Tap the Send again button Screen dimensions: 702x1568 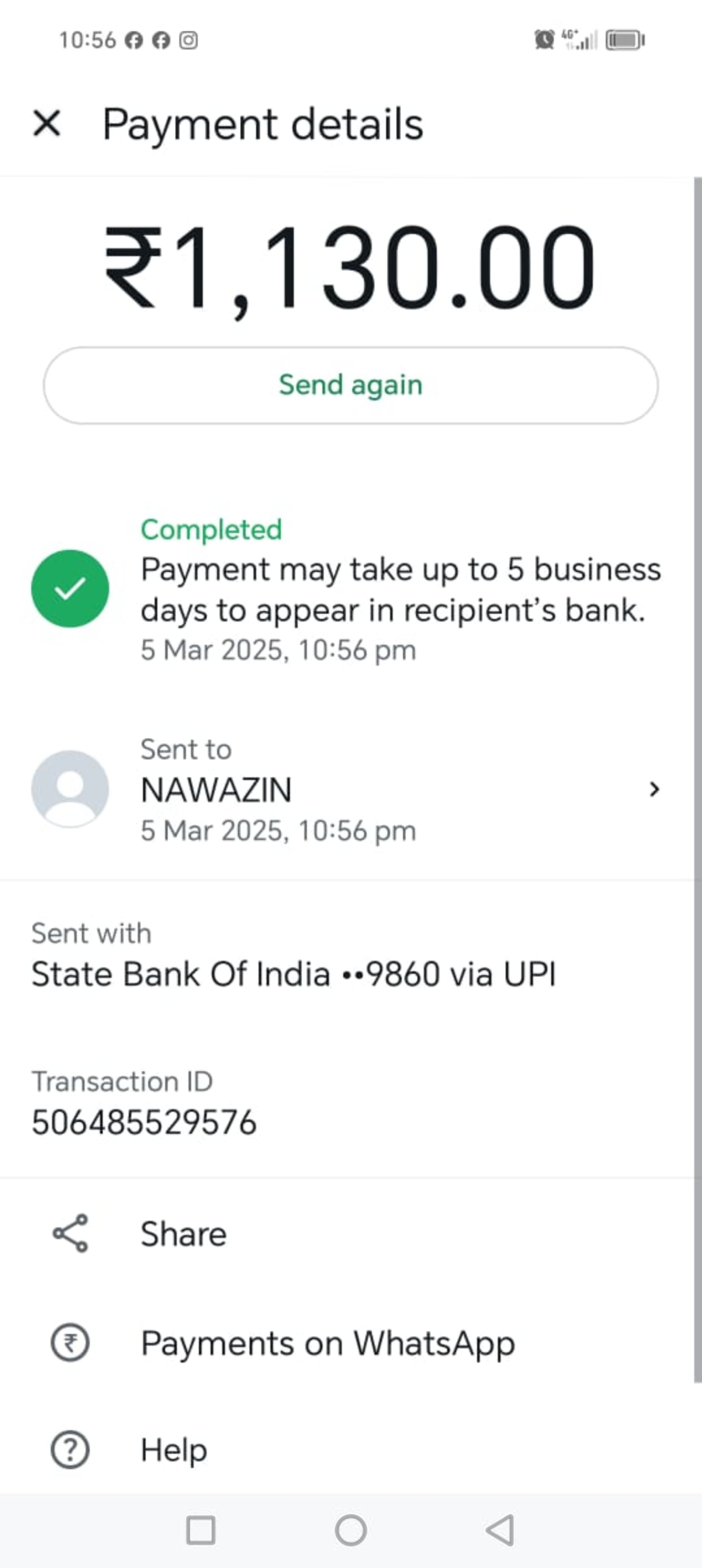pyautogui.click(x=350, y=385)
